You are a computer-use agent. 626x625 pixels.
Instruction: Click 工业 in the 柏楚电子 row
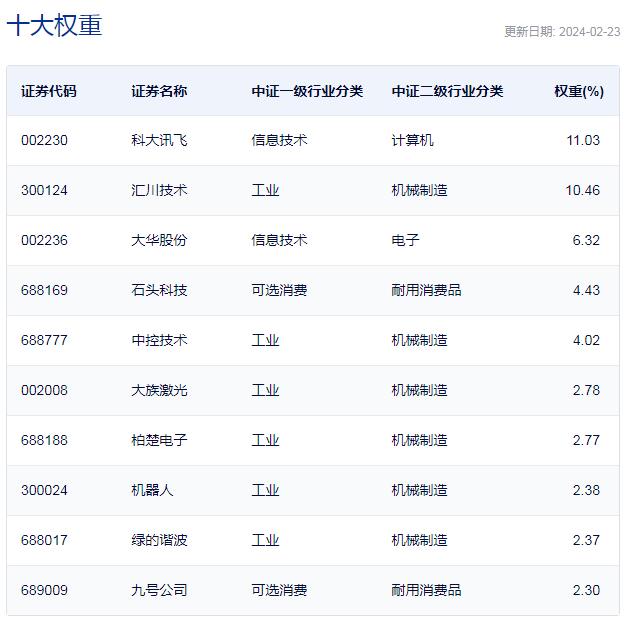[265, 440]
